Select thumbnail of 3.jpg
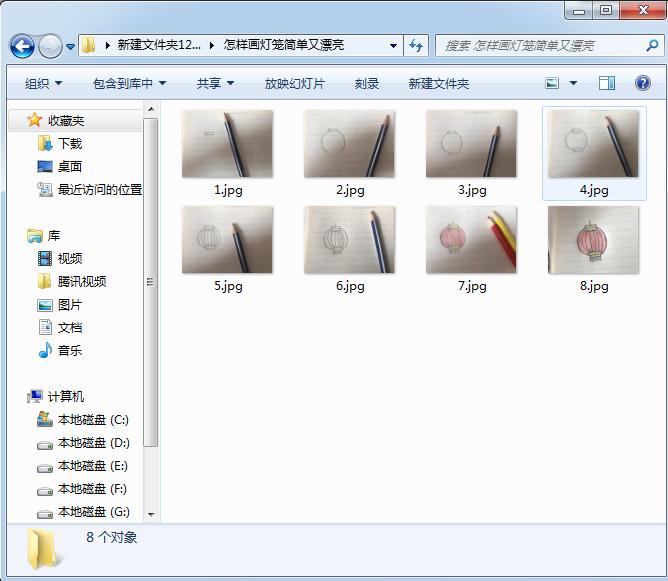Screen dimensions: 668x581 pyautogui.click(x=471, y=144)
